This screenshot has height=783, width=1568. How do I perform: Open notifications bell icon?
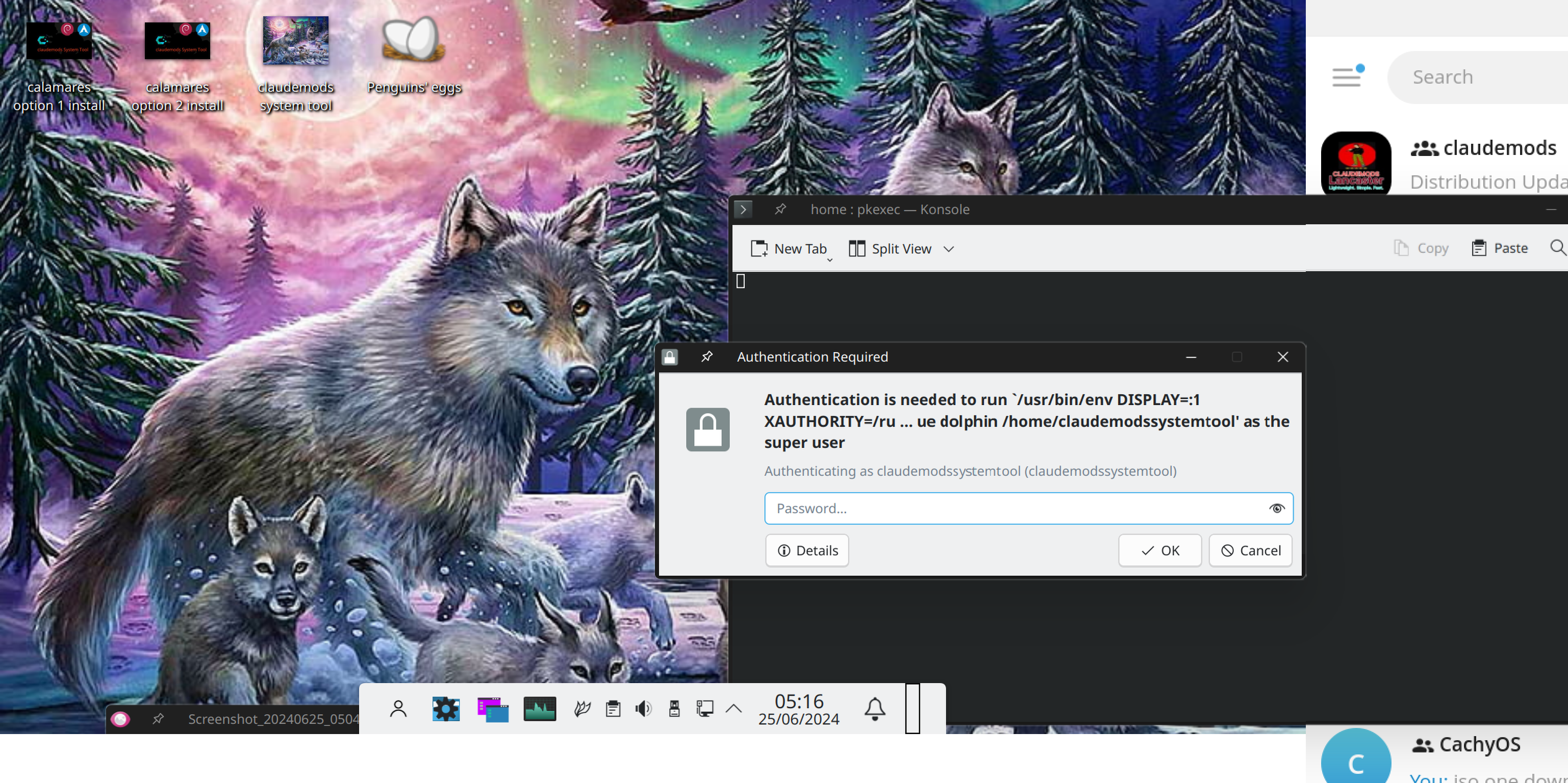click(875, 709)
